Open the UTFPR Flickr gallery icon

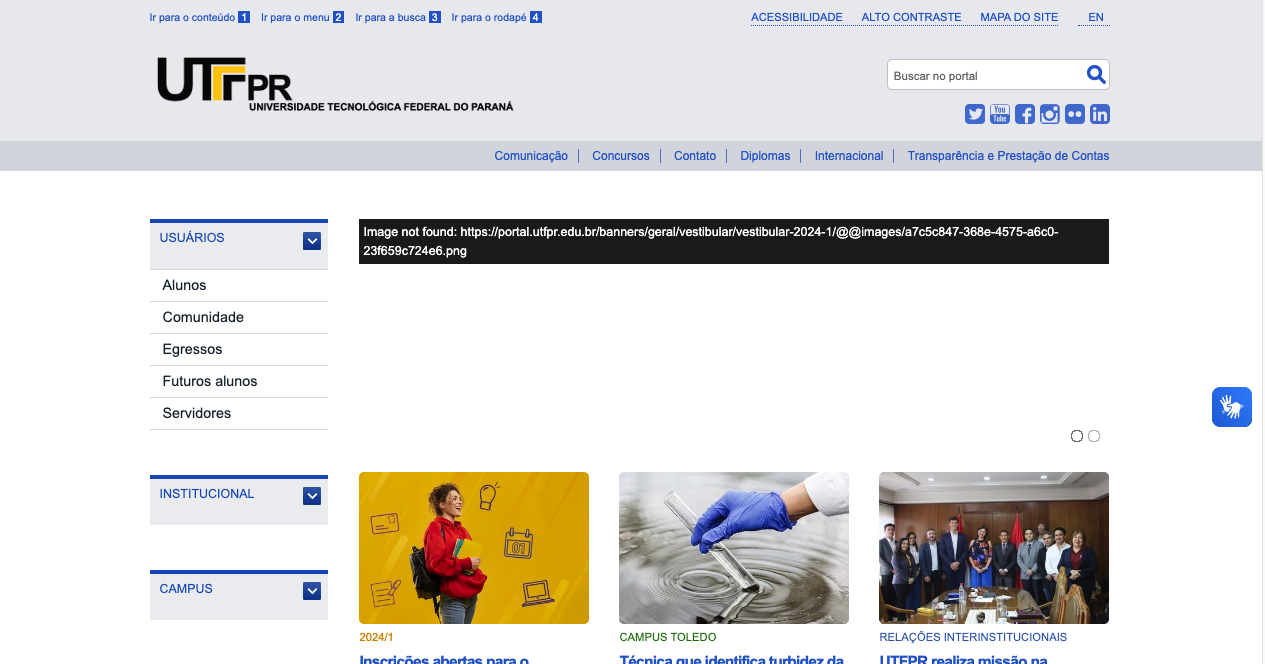click(1075, 114)
